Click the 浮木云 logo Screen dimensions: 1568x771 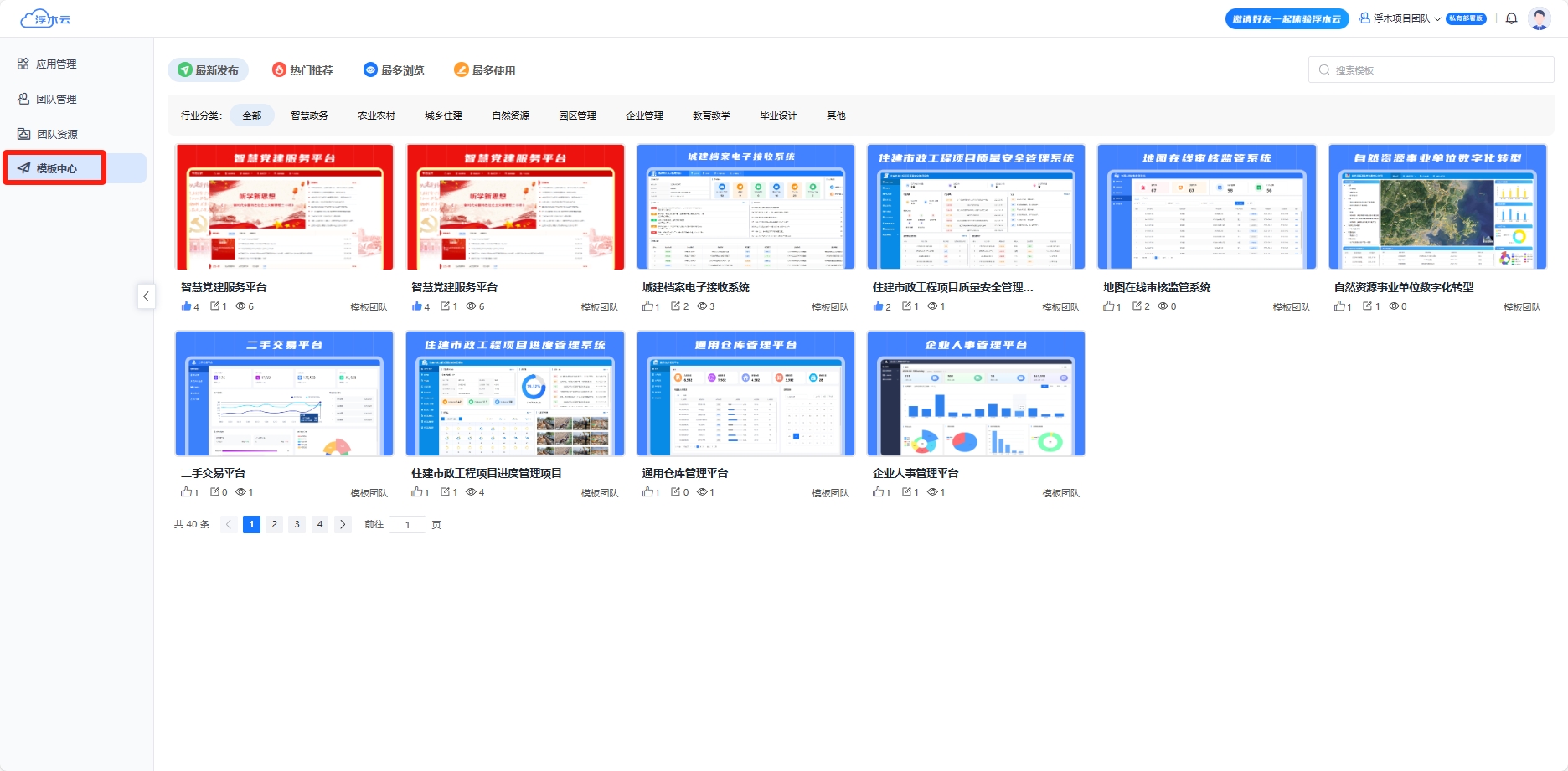coord(46,18)
